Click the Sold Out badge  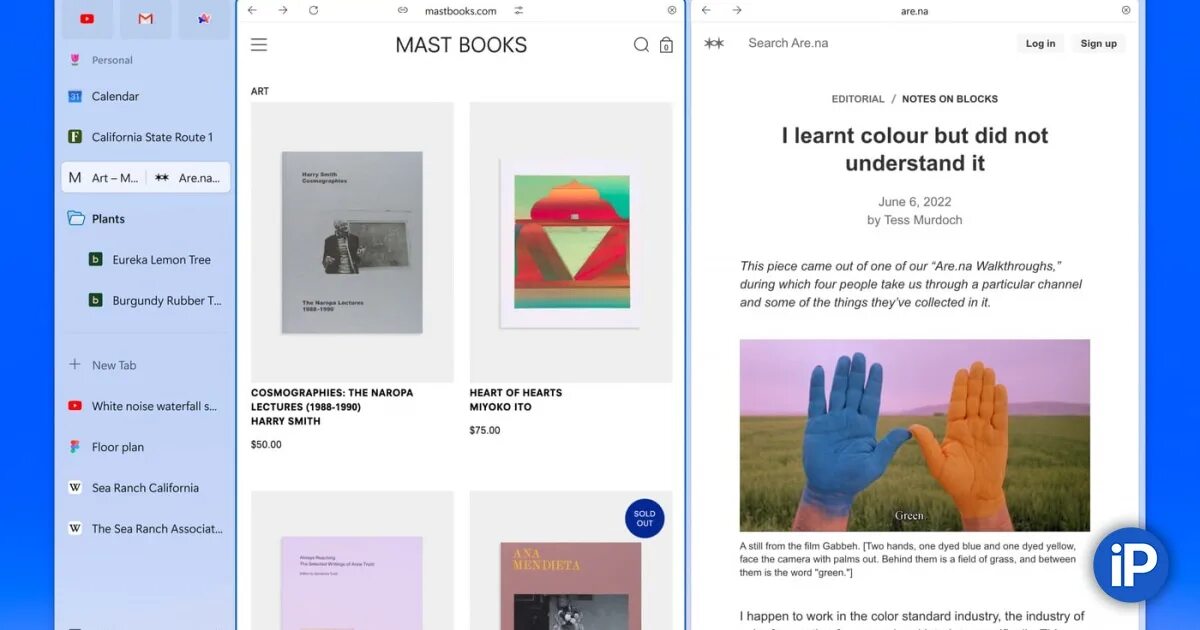645,518
